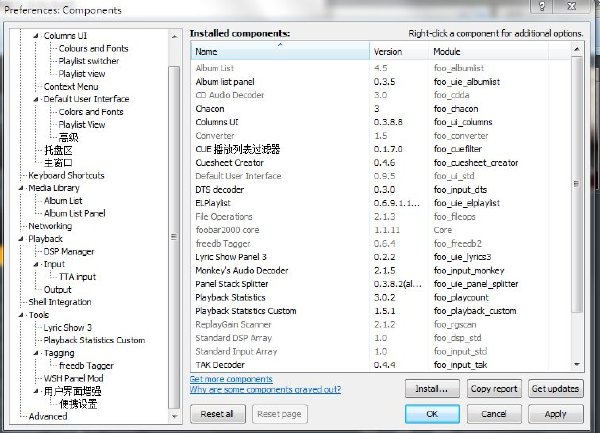Collapse the Columns UI tree node

pos(36,36)
